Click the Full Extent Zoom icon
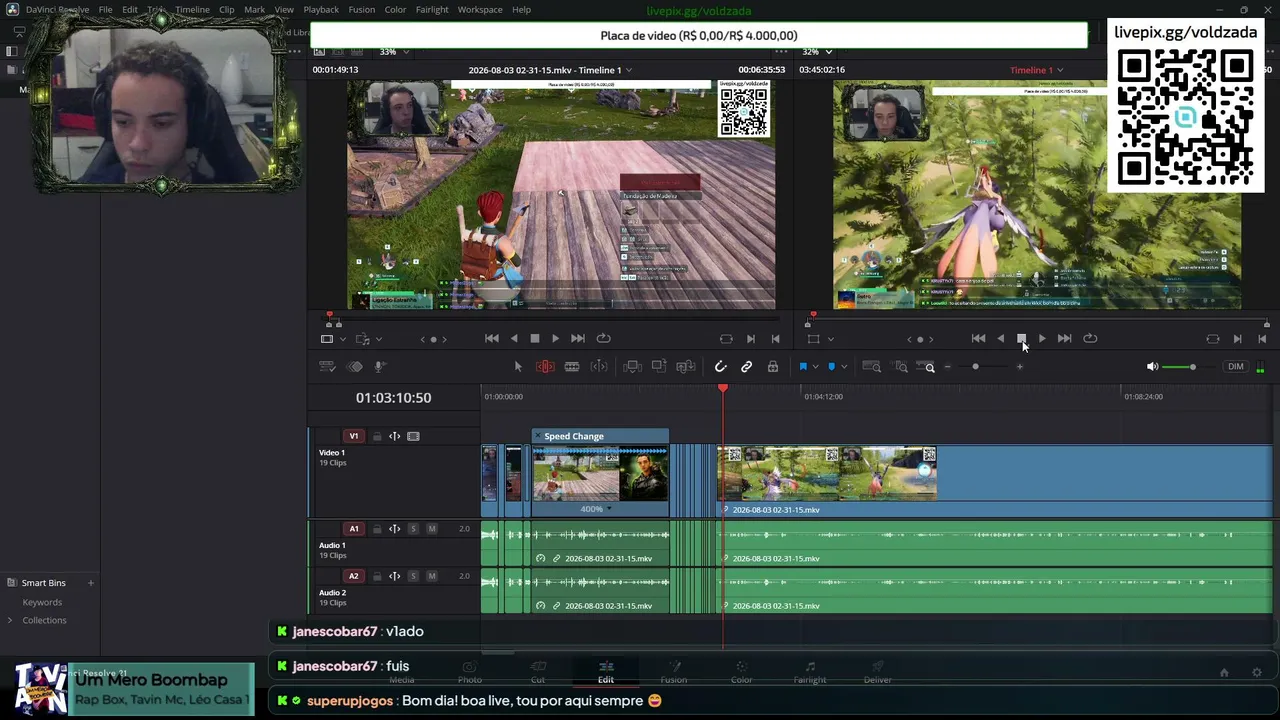Image resolution: width=1280 pixels, height=720 pixels. pyautogui.click(x=872, y=367)
